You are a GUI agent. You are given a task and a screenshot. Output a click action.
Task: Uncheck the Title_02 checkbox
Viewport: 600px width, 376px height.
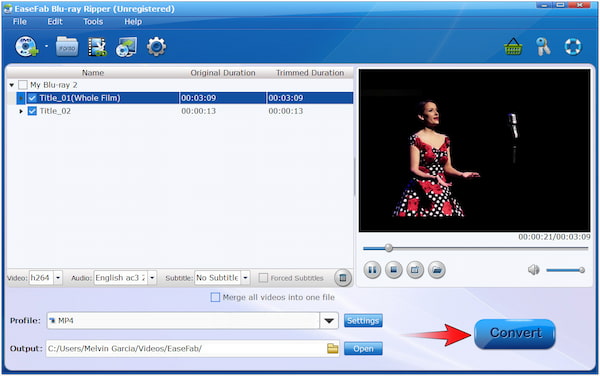coord(32,111)
